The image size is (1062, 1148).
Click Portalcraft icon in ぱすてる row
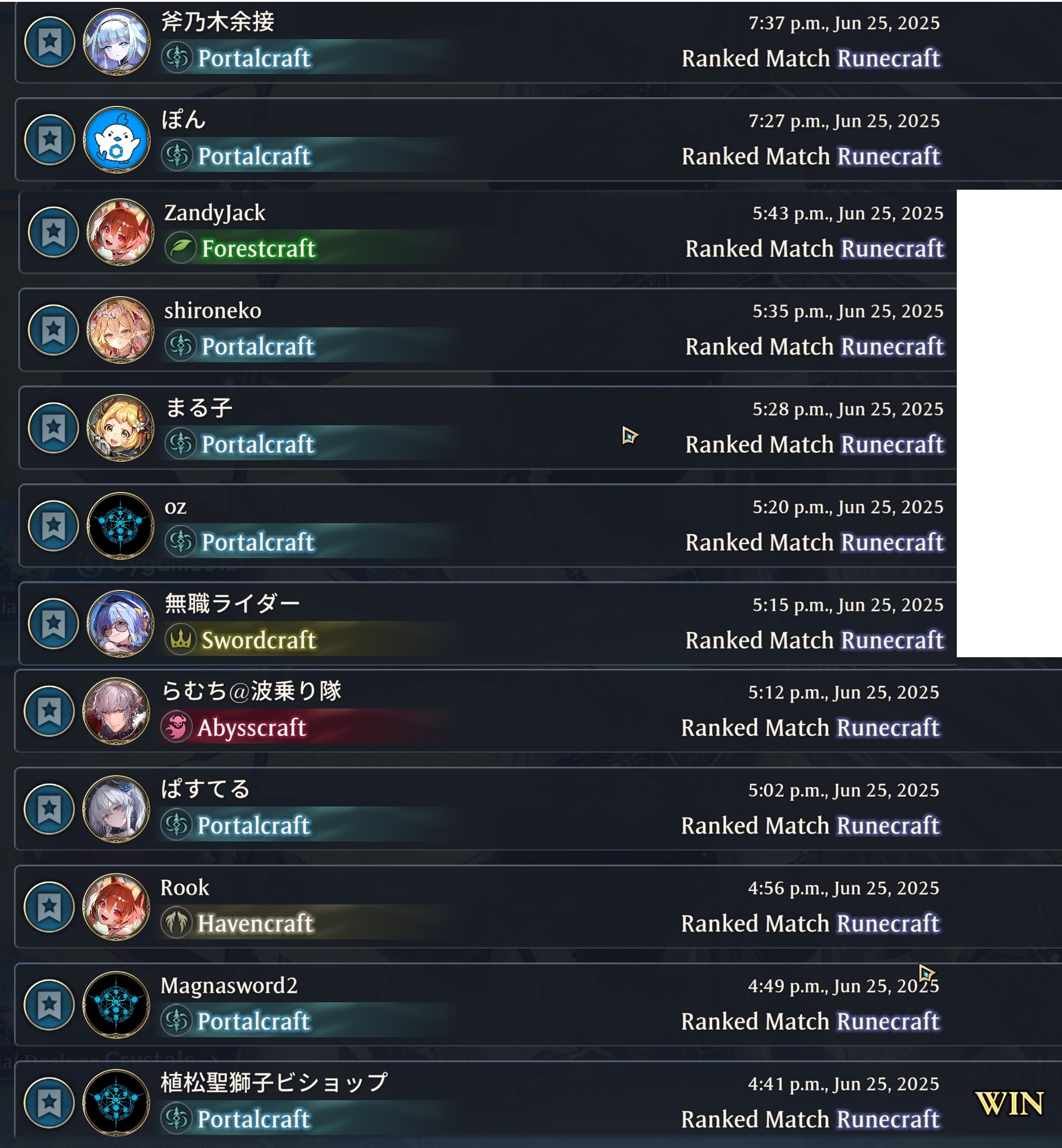click(176, 826)
